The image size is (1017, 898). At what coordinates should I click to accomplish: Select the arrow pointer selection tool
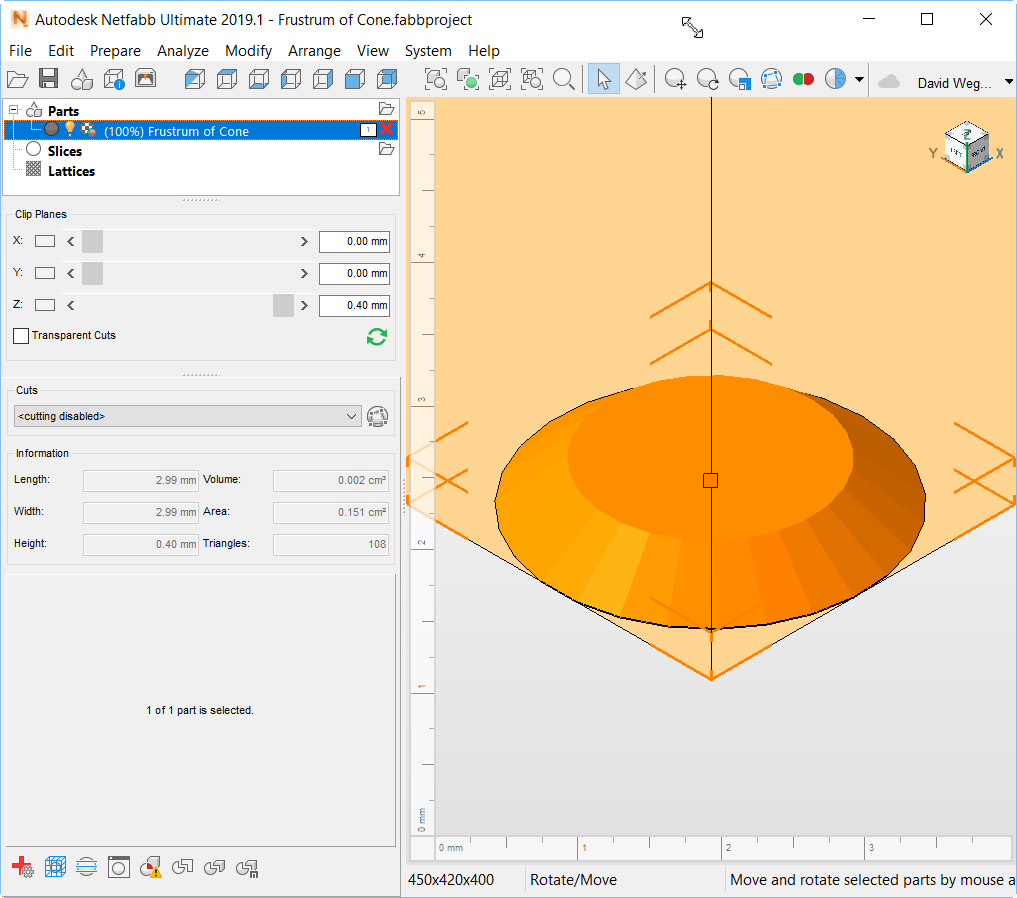[603, 79]
